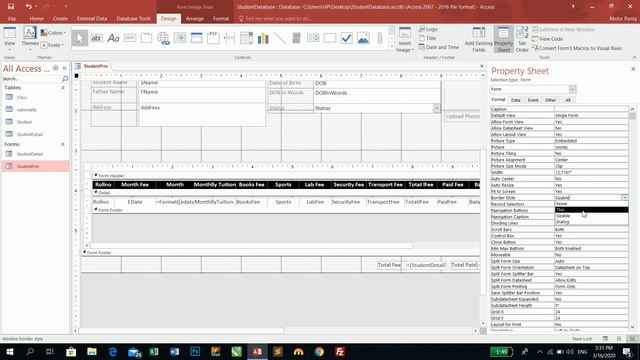Click View Code in Tools group
This screenshot has height=360, width=640.
click(x=547, y=39)
